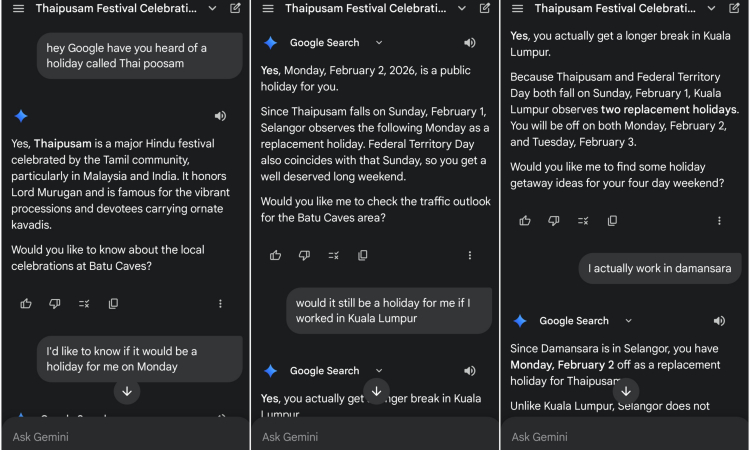
Task: Select 'hey Google have you heard' message bubble
Action: tap(140, 55)
